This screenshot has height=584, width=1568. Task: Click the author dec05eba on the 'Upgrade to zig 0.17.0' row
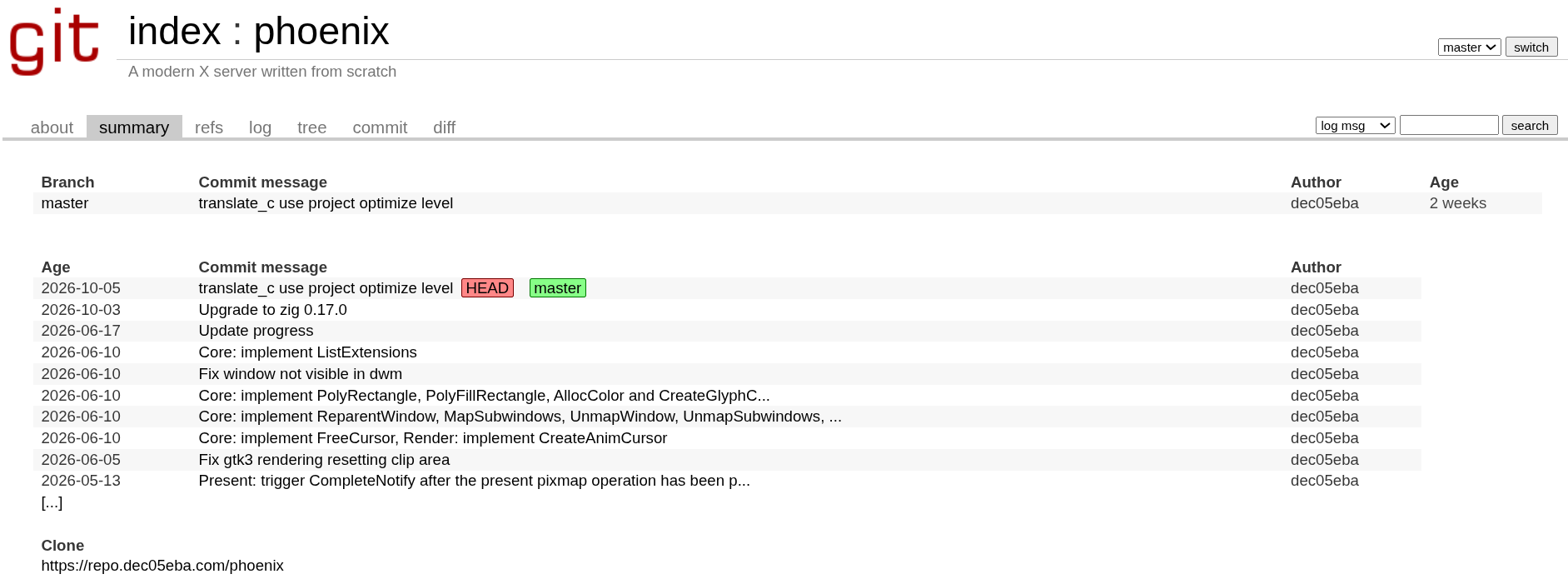[1324, 310]
